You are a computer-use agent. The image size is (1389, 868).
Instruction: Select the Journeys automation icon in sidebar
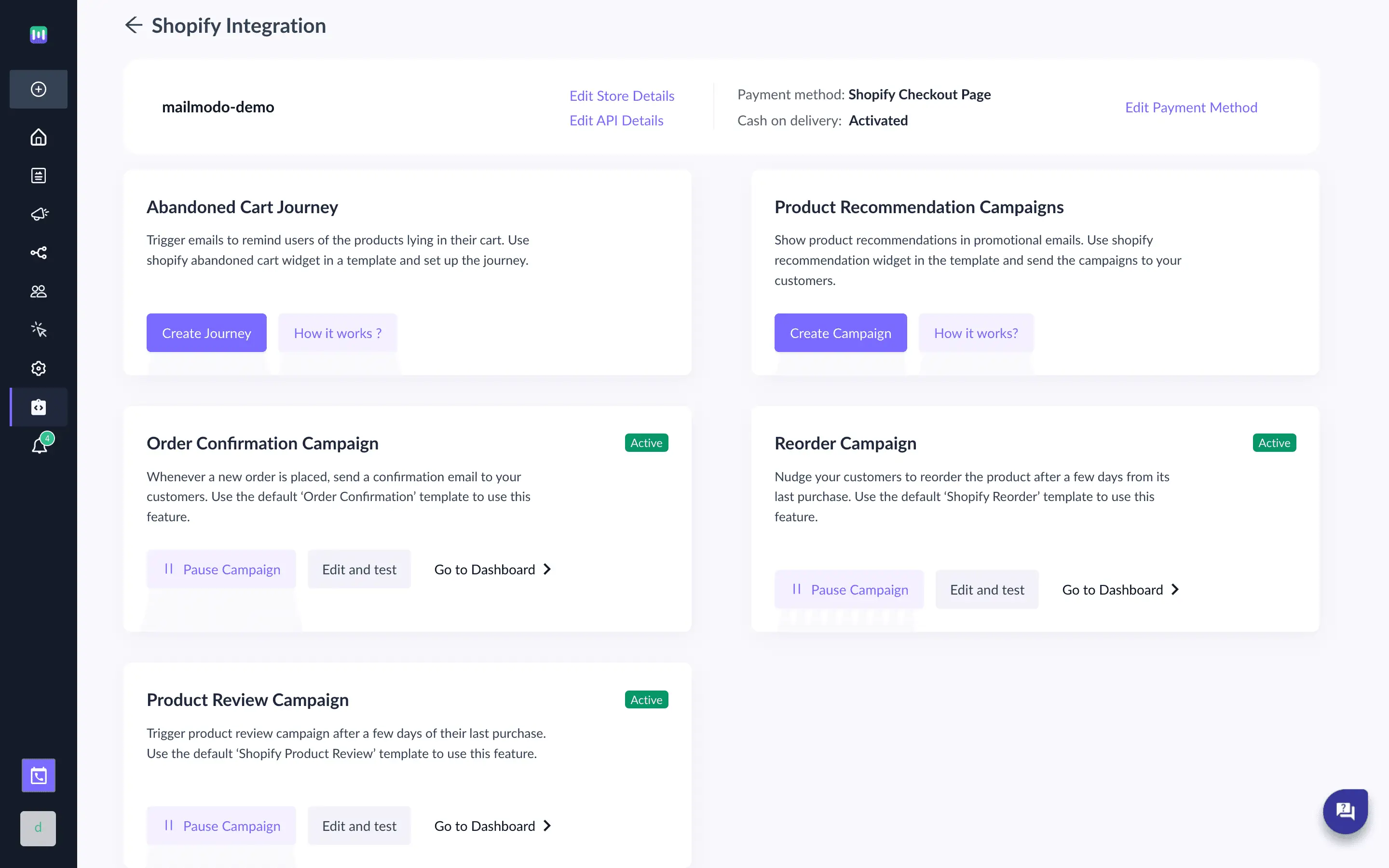(38, 253)
